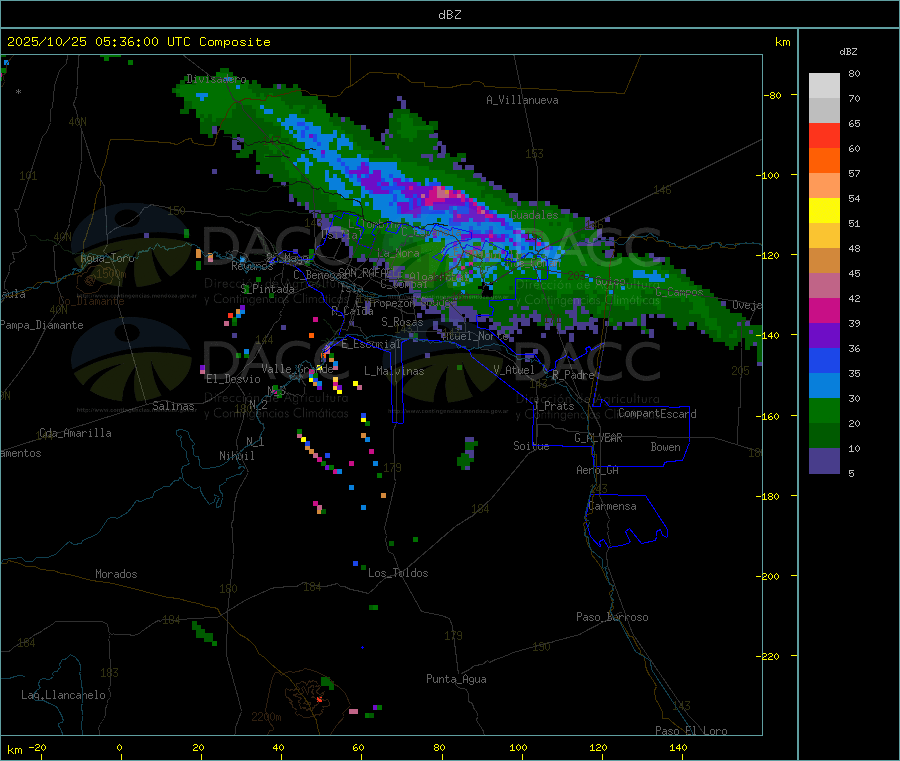Click the yellow swatch in the dBZ legend
The image size is (900, 761).
pyautogui.click(x=824, y=210)
